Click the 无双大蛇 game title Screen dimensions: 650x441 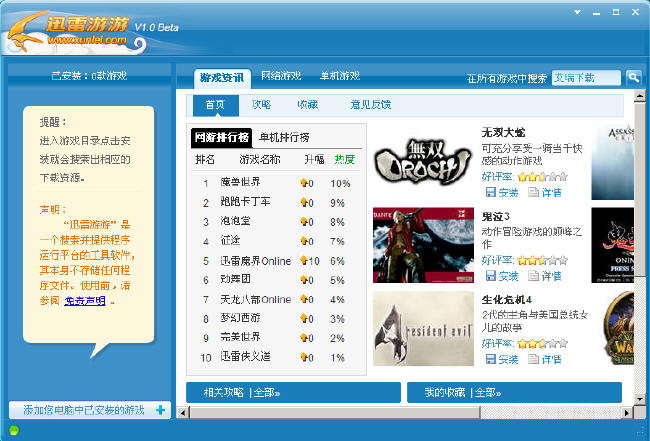coord(503,133)
